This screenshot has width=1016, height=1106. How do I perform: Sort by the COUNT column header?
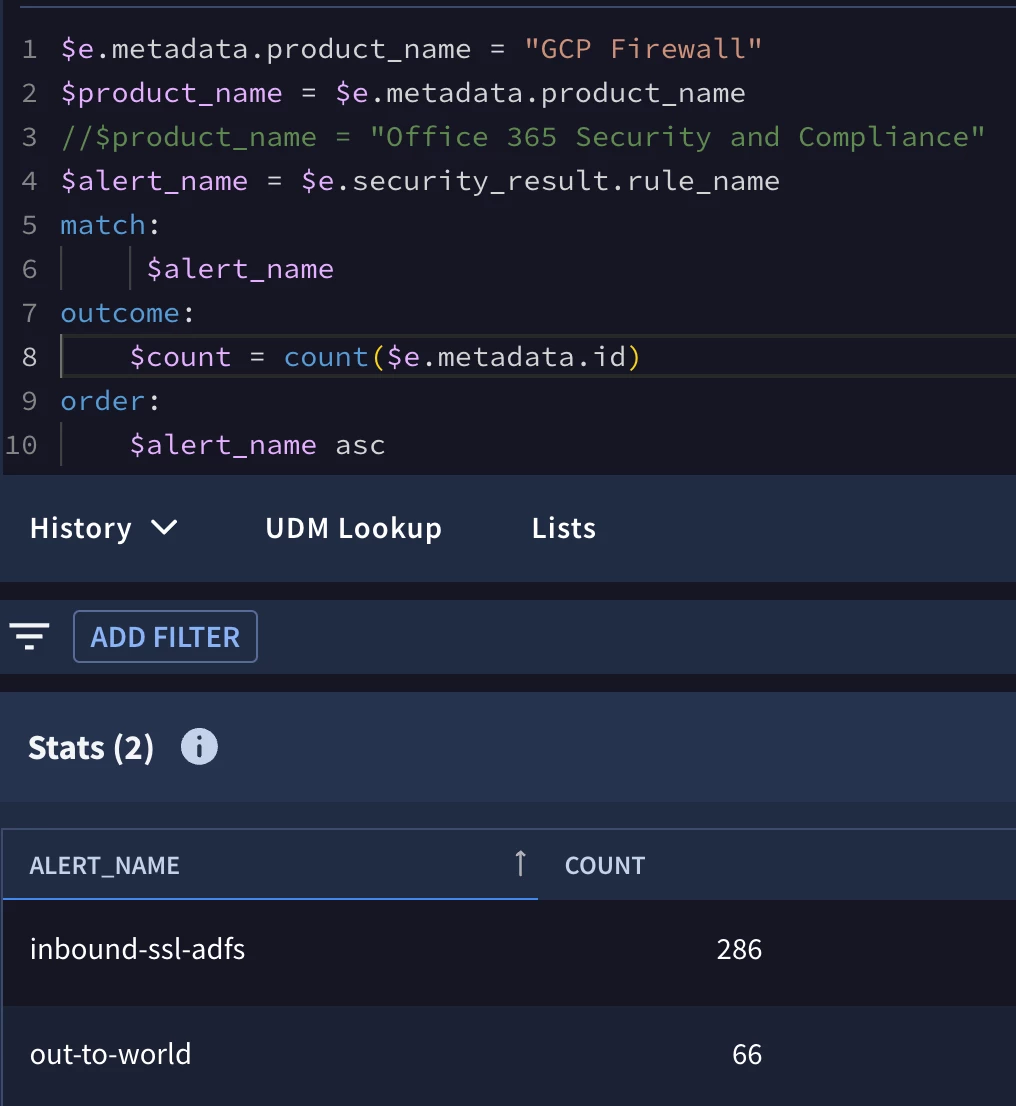605,865
